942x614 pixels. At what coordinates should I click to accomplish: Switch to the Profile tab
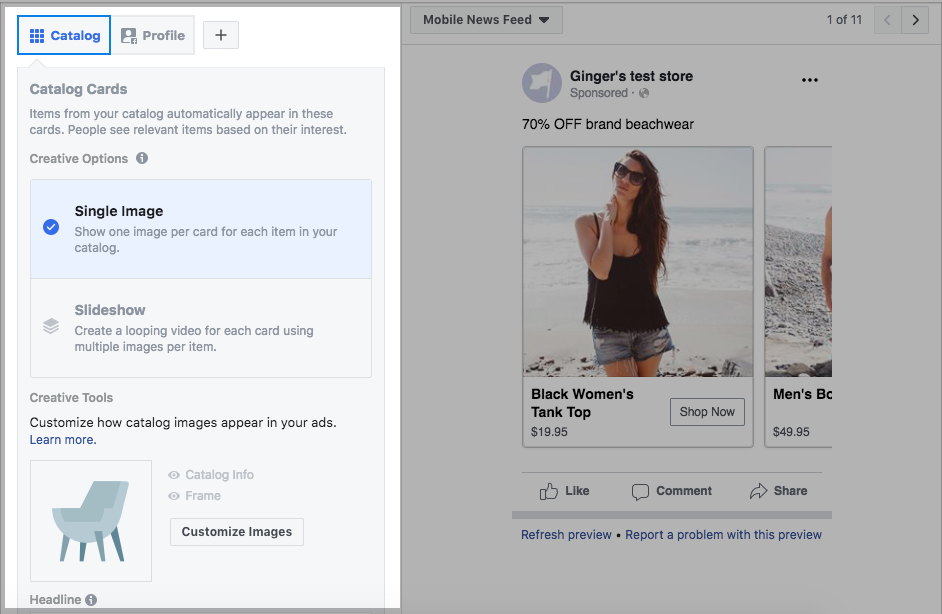click(153, 35)
